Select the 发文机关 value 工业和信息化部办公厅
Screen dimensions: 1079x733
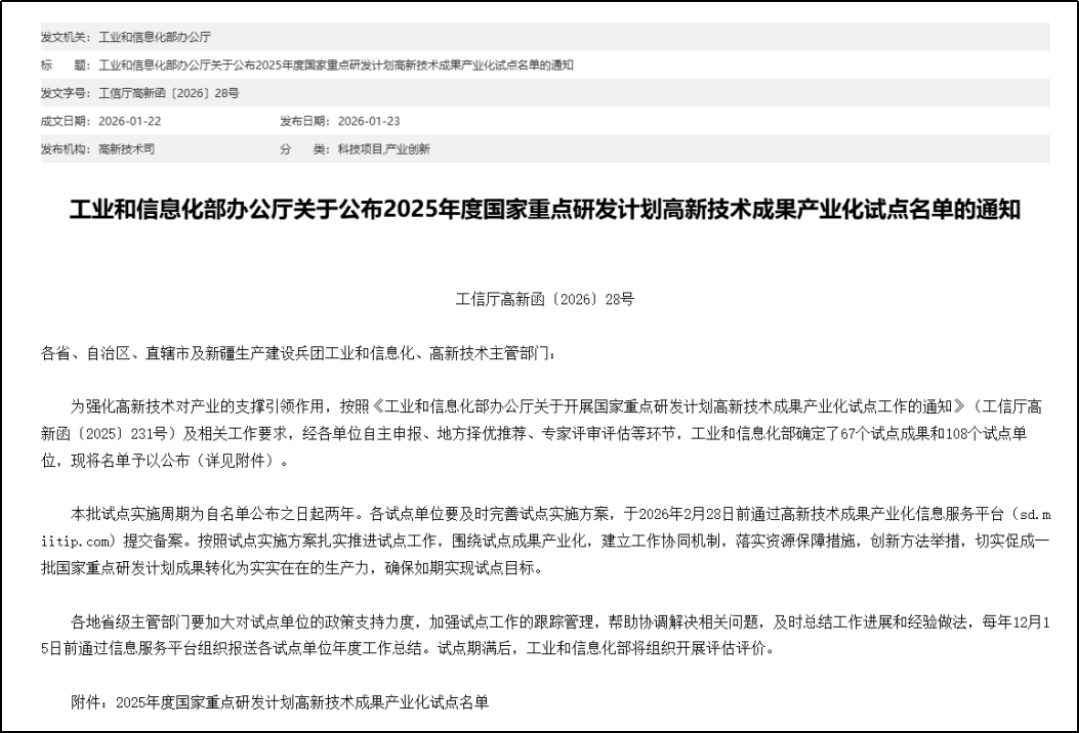[x=155, y=37]
